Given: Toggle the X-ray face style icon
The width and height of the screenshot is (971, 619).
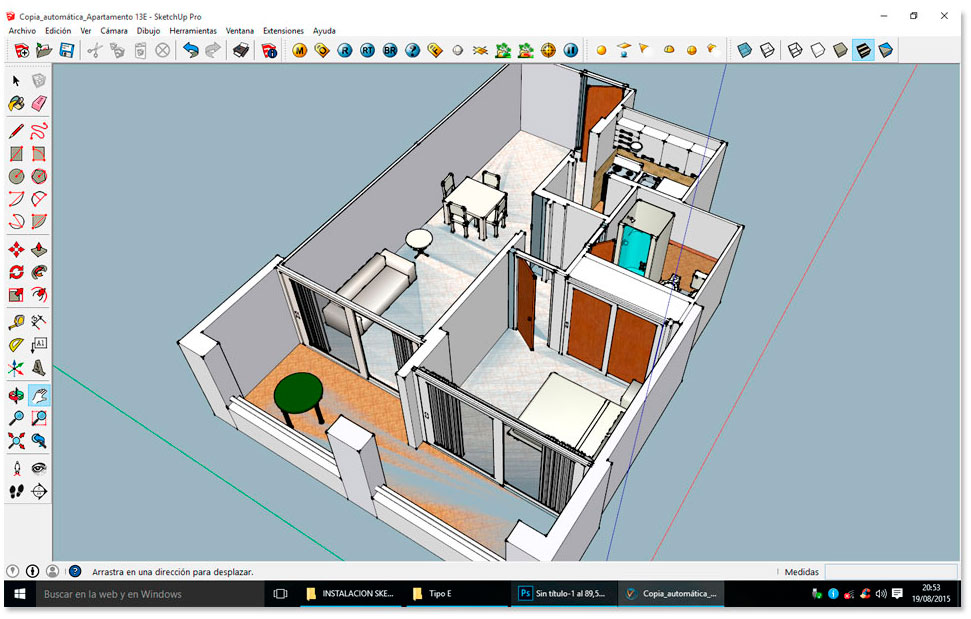Looking at the screenshot, I should (x=745, y=50).
